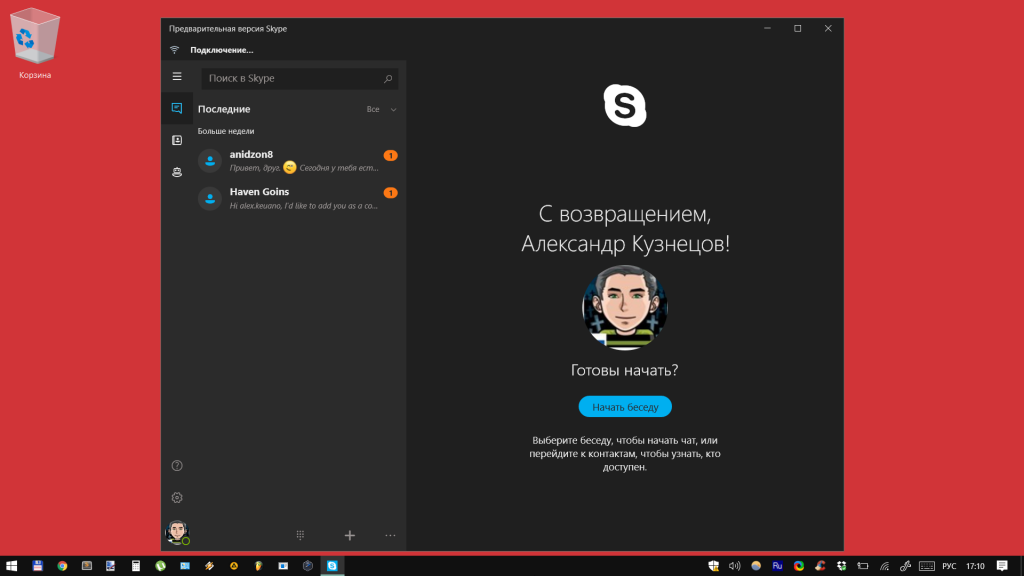Open Chrome from the taskbar
The image size is (1024, 576).
(62, 566)
